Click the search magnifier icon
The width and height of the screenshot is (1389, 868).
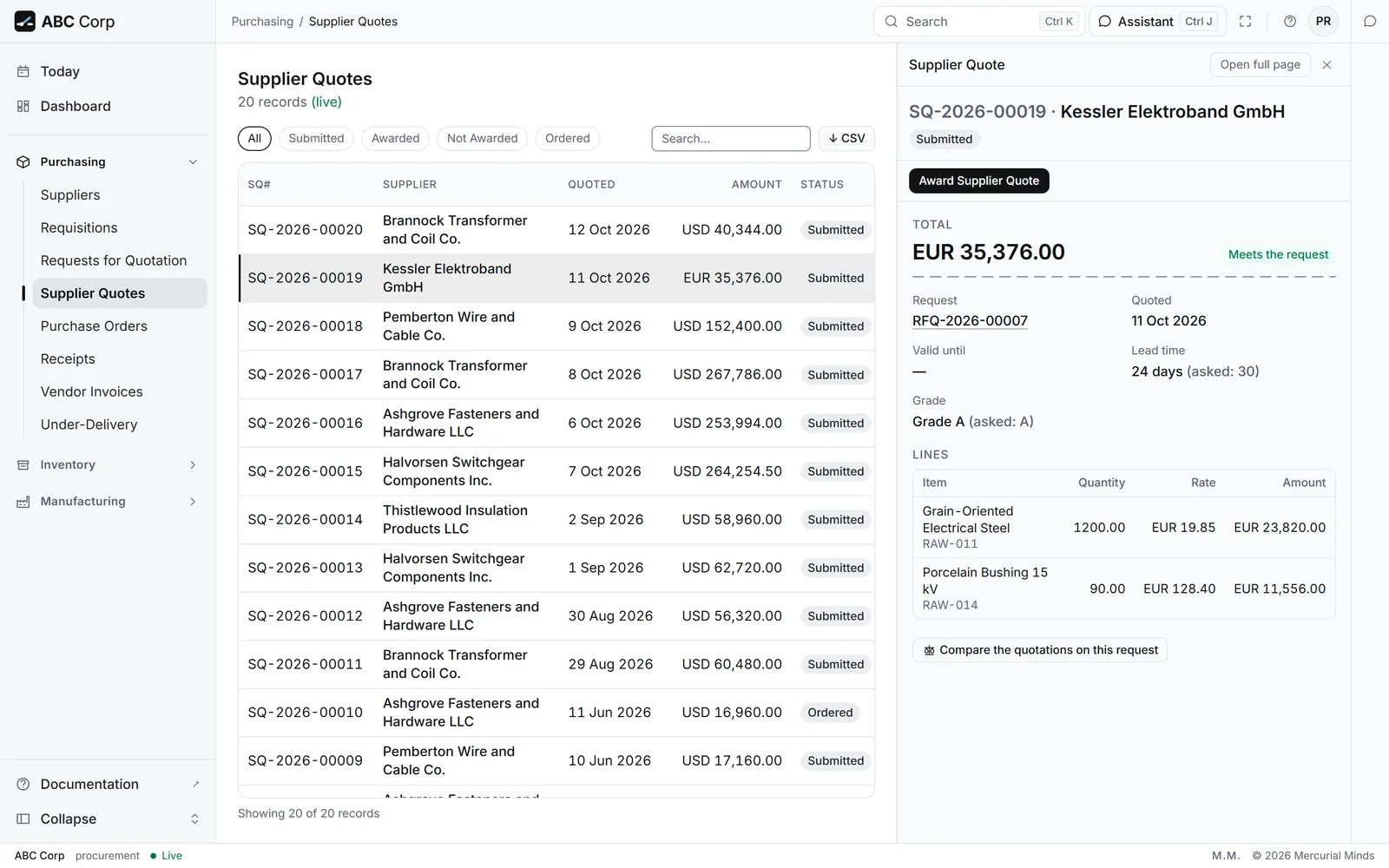pyautogui.click(x=892, y=22)
